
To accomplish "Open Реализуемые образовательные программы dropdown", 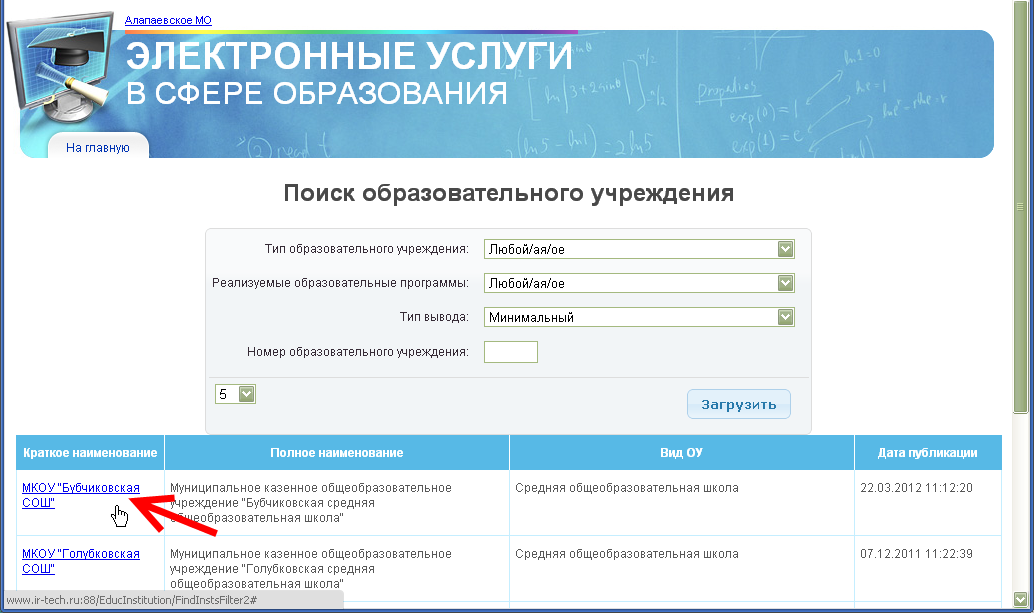I will point(639,283).
